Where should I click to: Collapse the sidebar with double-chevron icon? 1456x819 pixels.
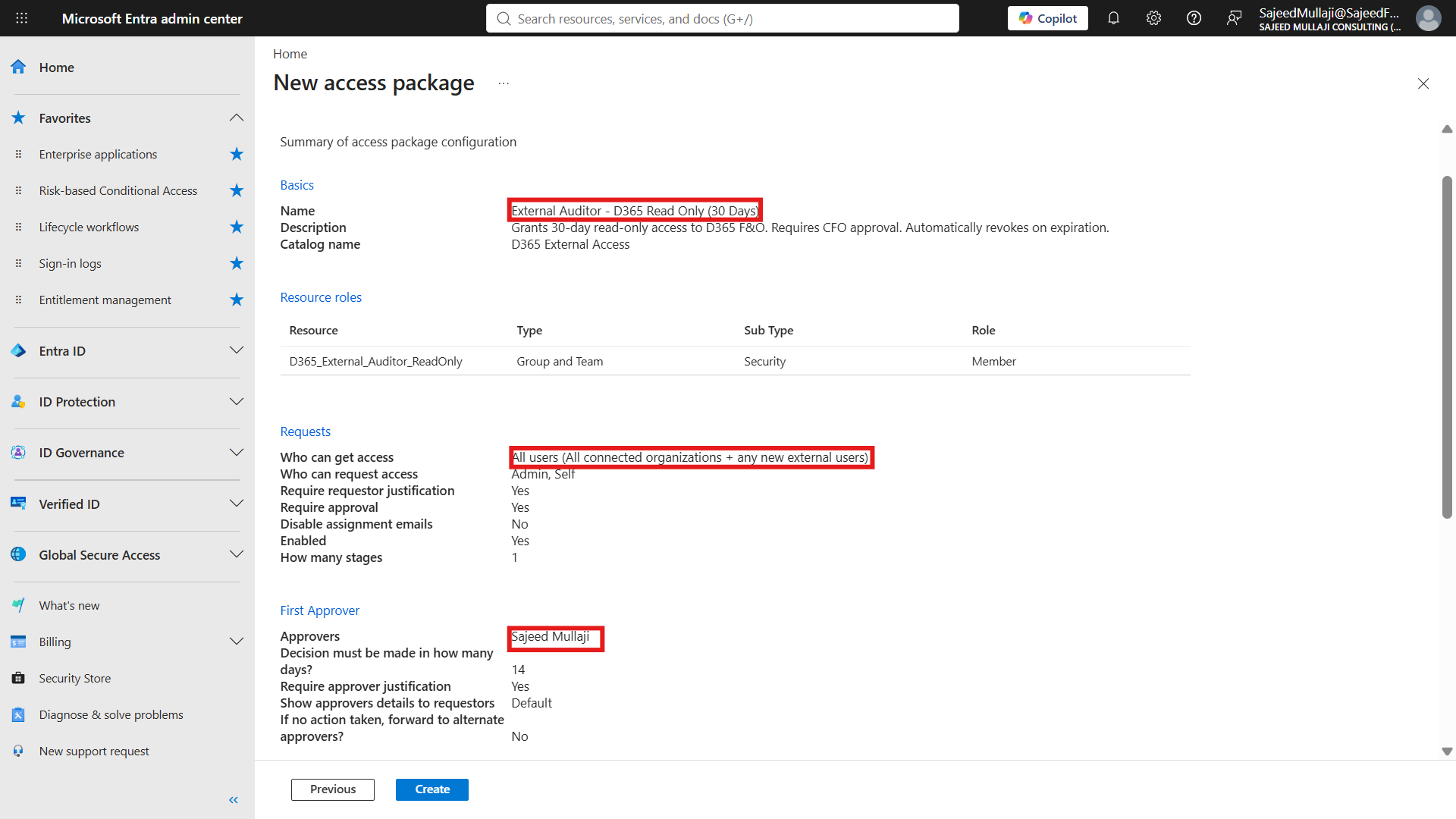(x=234, y=800)
